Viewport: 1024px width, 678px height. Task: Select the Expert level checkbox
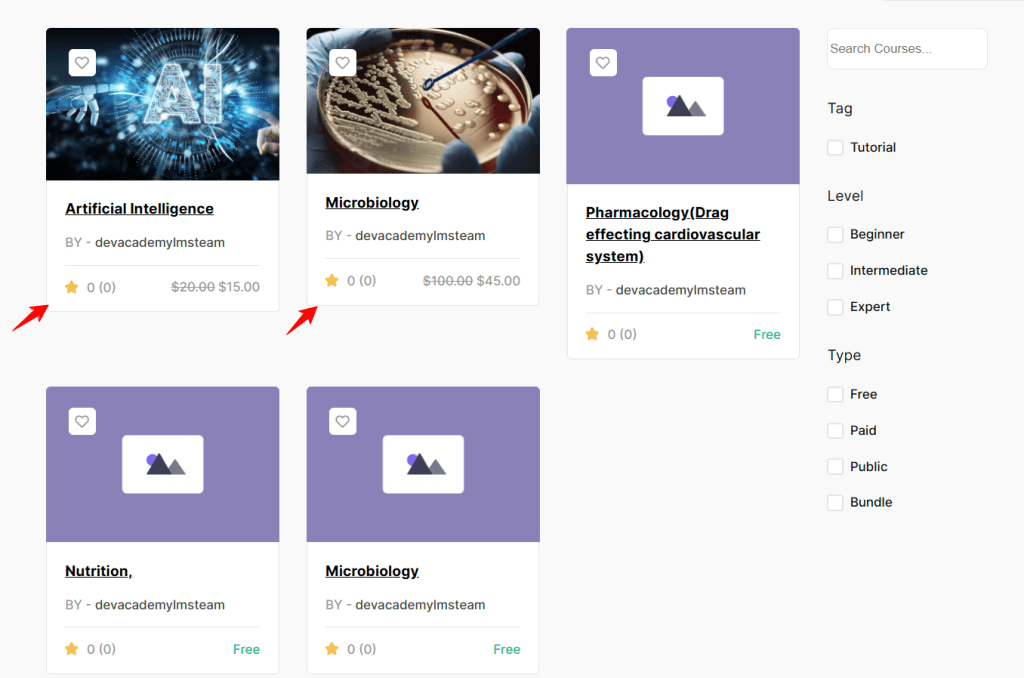pyautogui.click(x=835, y=307)
